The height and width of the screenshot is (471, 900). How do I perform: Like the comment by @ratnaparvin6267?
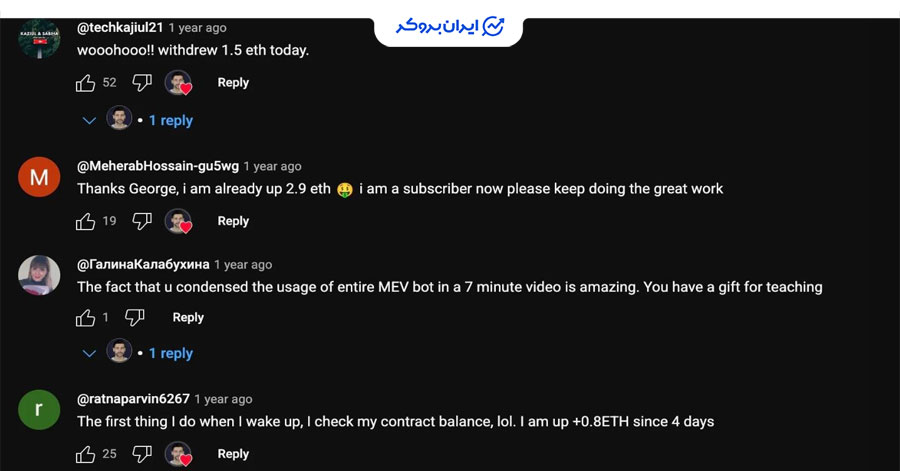point(86,454)
